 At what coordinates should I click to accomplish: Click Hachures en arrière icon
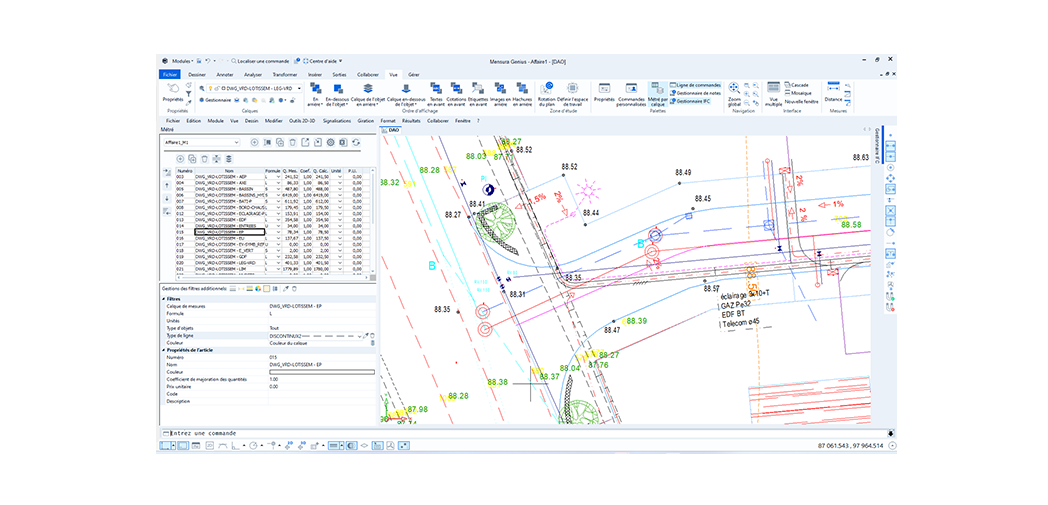(521, 88)
